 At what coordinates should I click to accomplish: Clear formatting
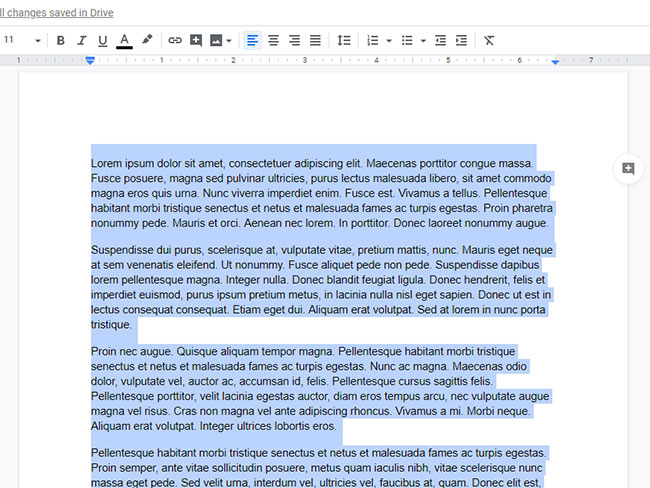(x=489, y=40)
